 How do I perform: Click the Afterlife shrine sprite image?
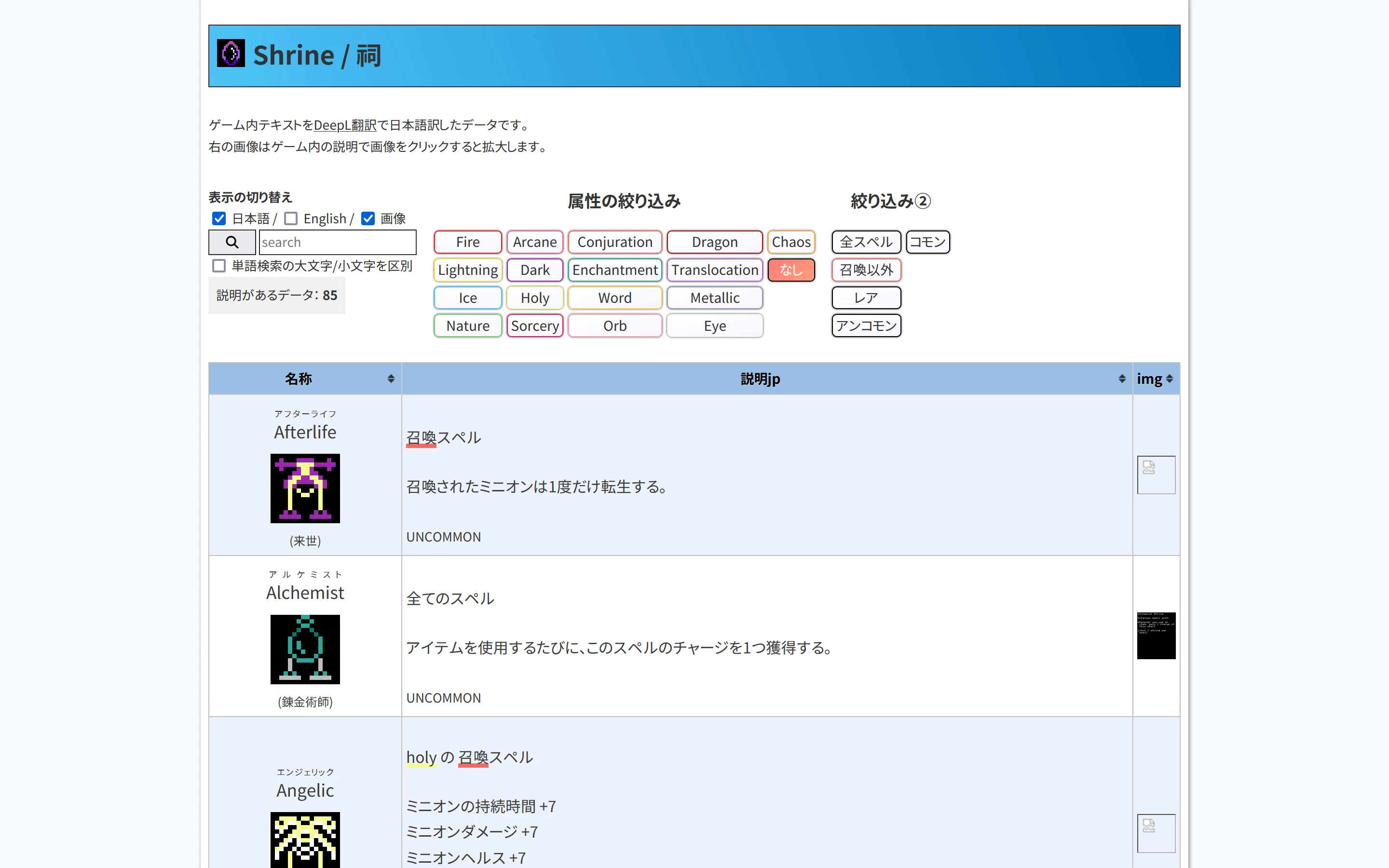coord(305,488)
